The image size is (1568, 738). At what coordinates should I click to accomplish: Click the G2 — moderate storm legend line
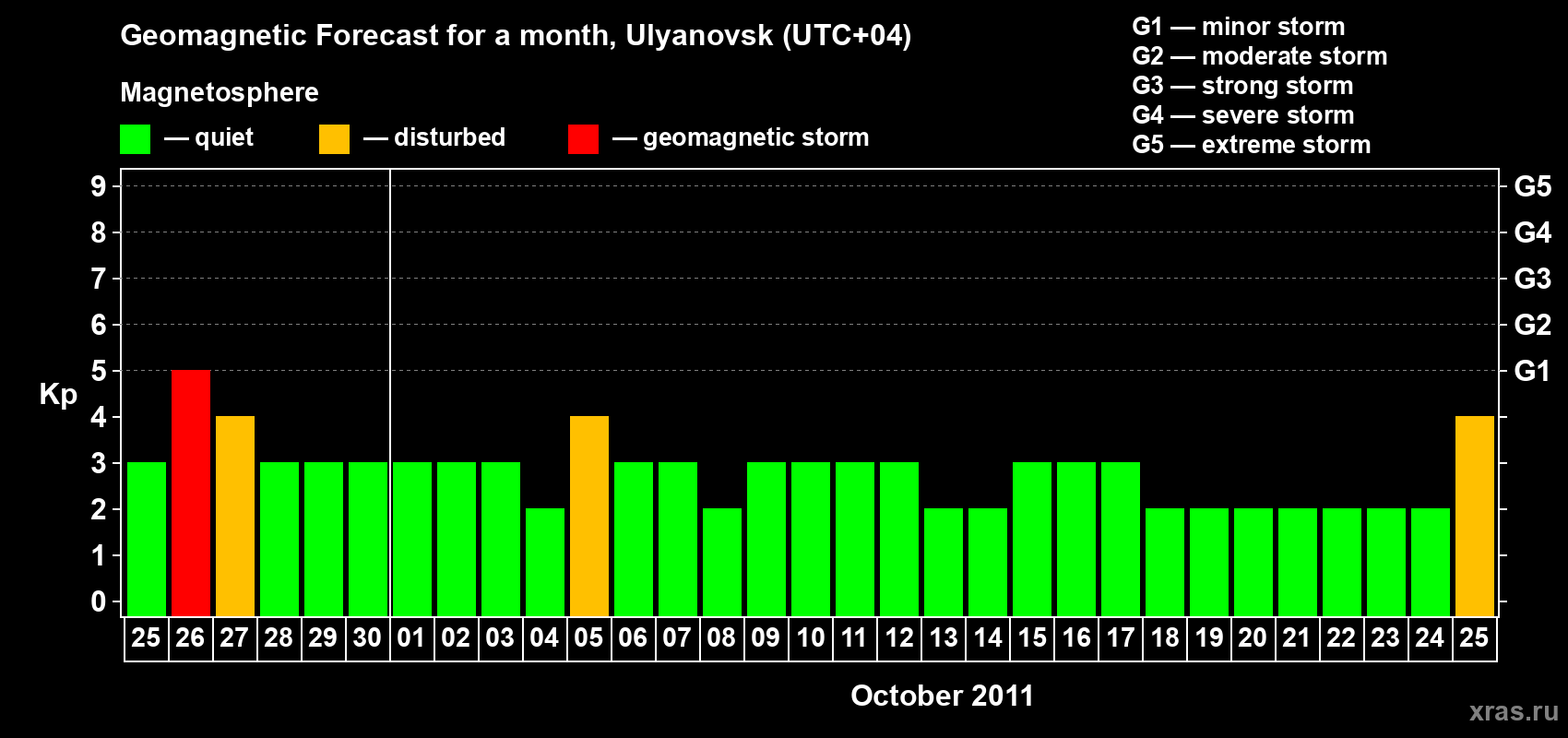tap(1260, 55)
